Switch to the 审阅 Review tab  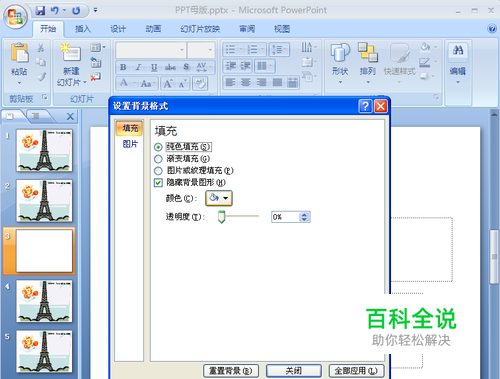click(x=247, y=29)
